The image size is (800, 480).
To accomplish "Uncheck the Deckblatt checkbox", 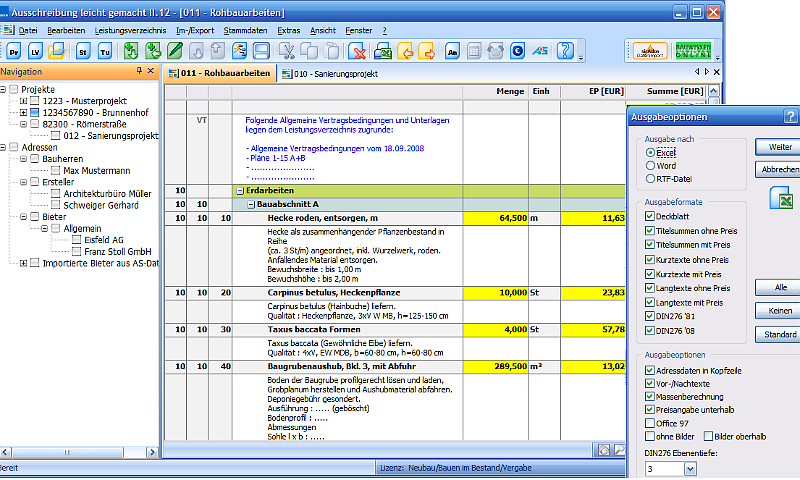I will pyautogui.click(x=649, y=216).
